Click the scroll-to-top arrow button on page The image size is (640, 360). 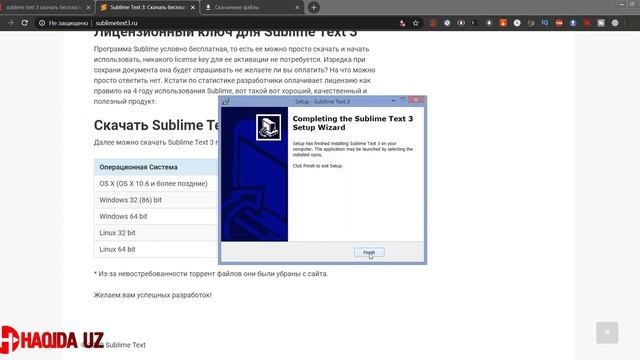point(607,333)
